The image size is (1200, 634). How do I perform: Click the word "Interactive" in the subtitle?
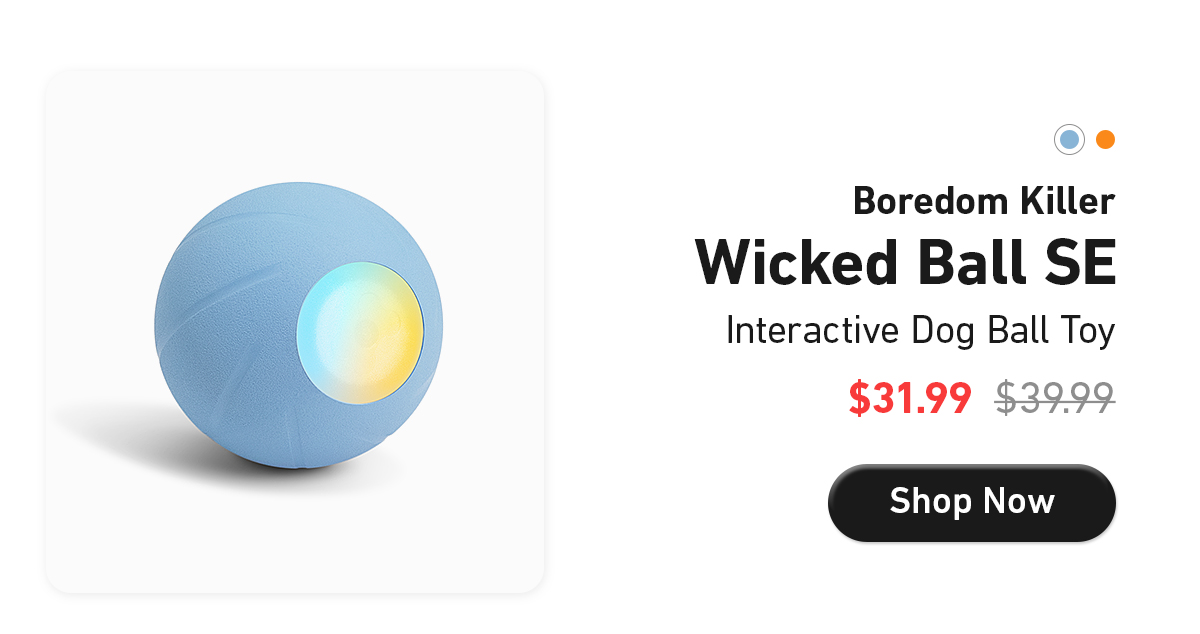coord(813,330)
